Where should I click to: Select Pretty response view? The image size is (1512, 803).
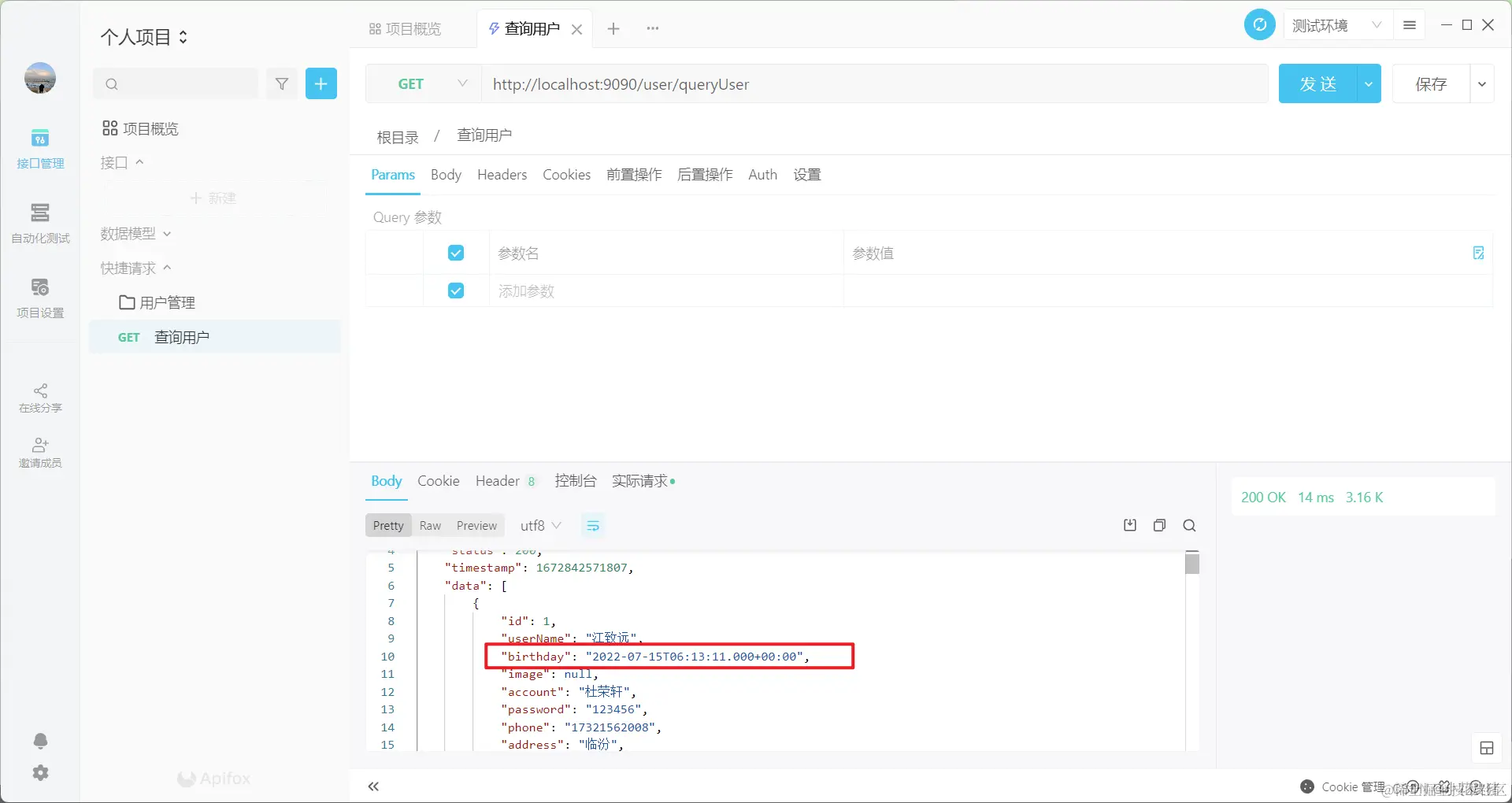[388, 526]
